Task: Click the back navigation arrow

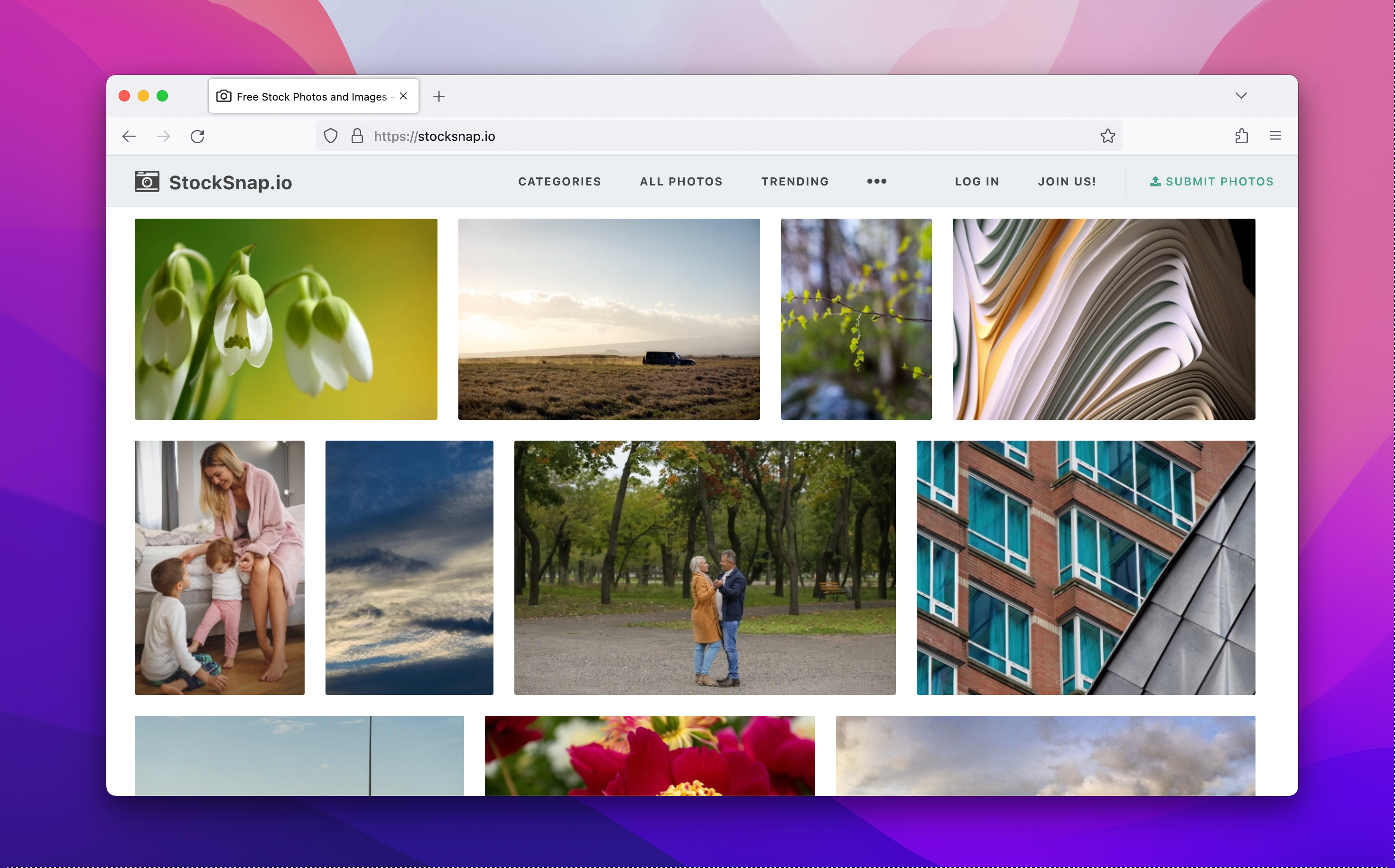Action: coord(129,136)
